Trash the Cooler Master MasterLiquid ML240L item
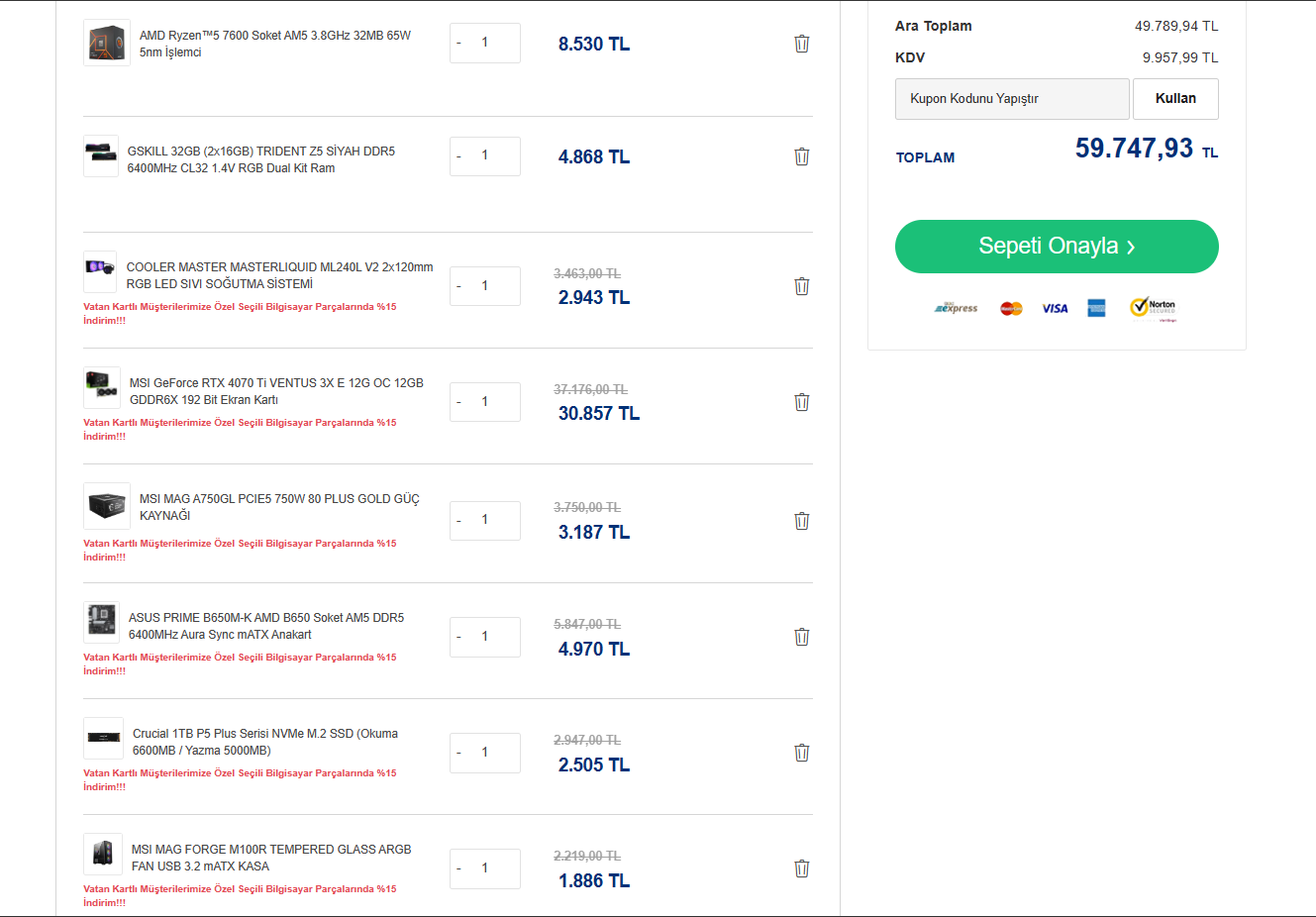 (x=802, y=286)
